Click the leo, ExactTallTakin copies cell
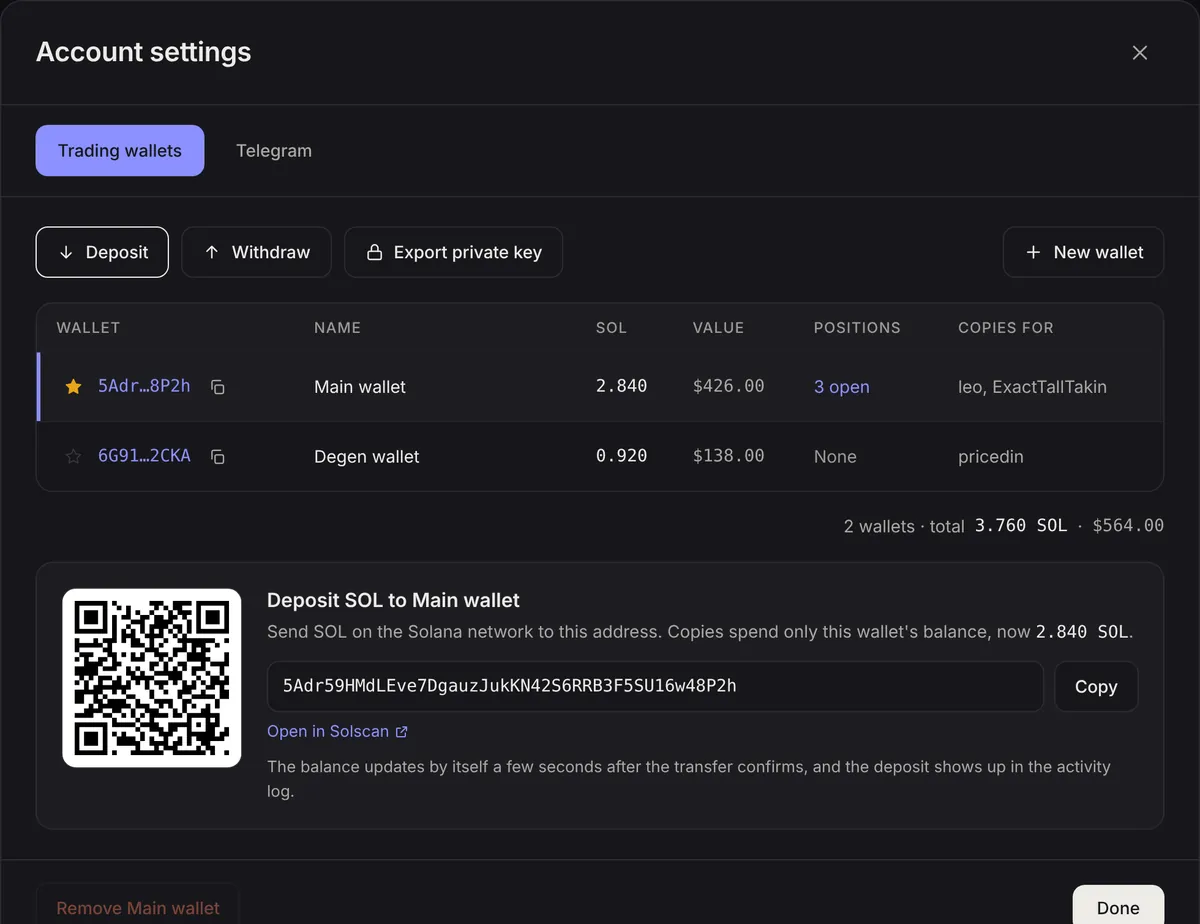This screenshot has width=1200, height=924. [x=1032, y=386]
